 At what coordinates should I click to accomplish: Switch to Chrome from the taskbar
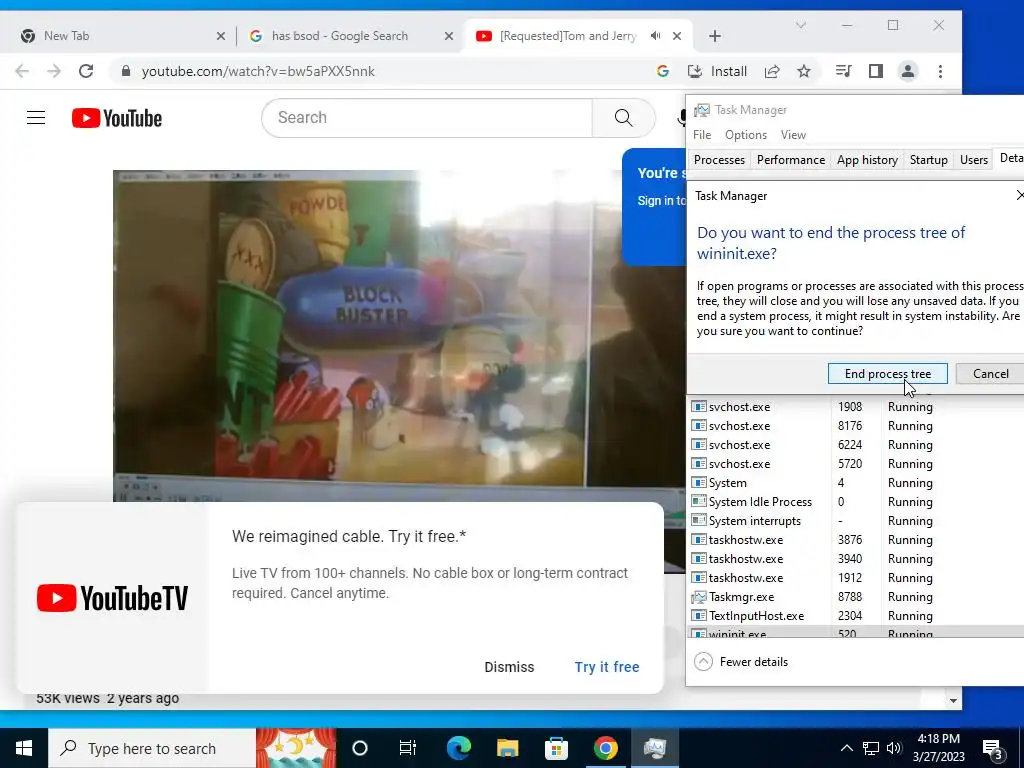[605, 748]
